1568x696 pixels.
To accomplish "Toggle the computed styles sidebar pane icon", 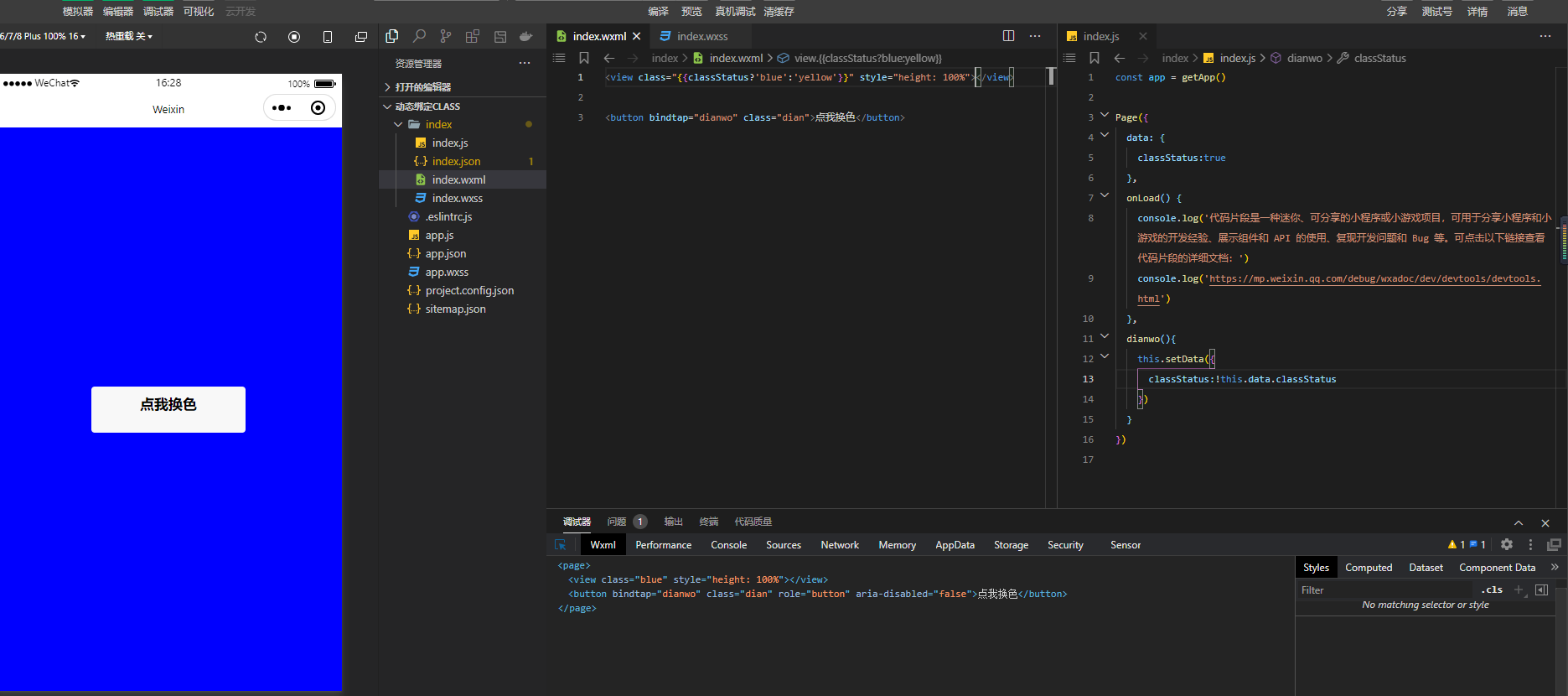I will tap(1541, 590).
